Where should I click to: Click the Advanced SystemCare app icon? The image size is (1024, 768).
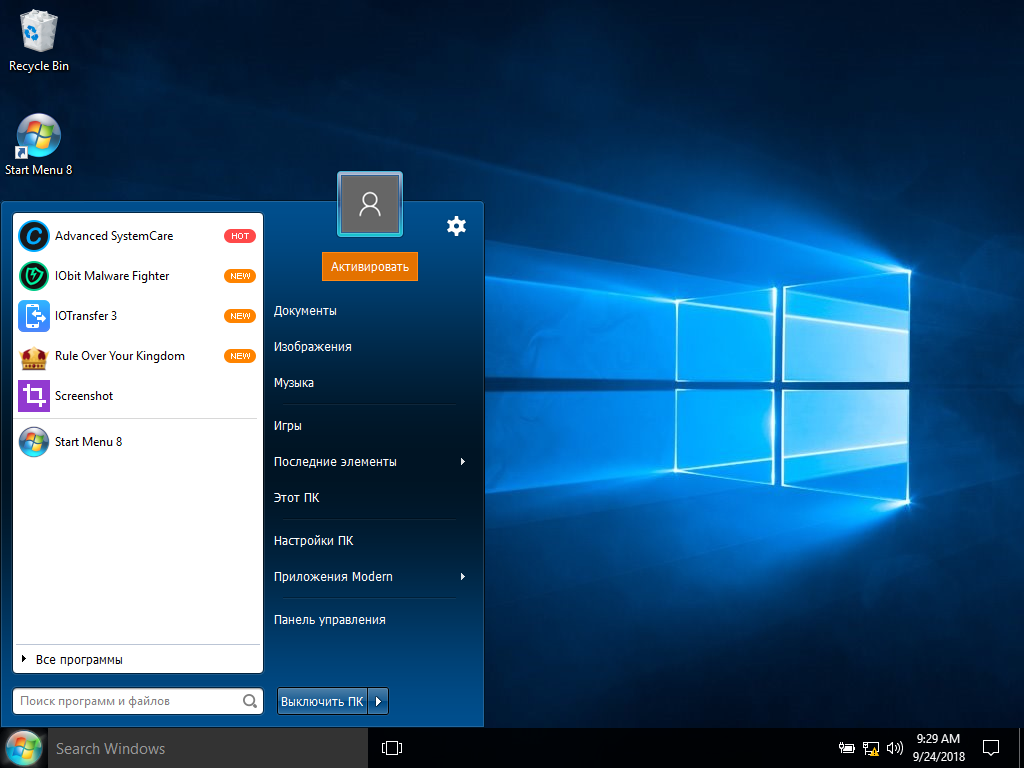[x=33, y=236]
